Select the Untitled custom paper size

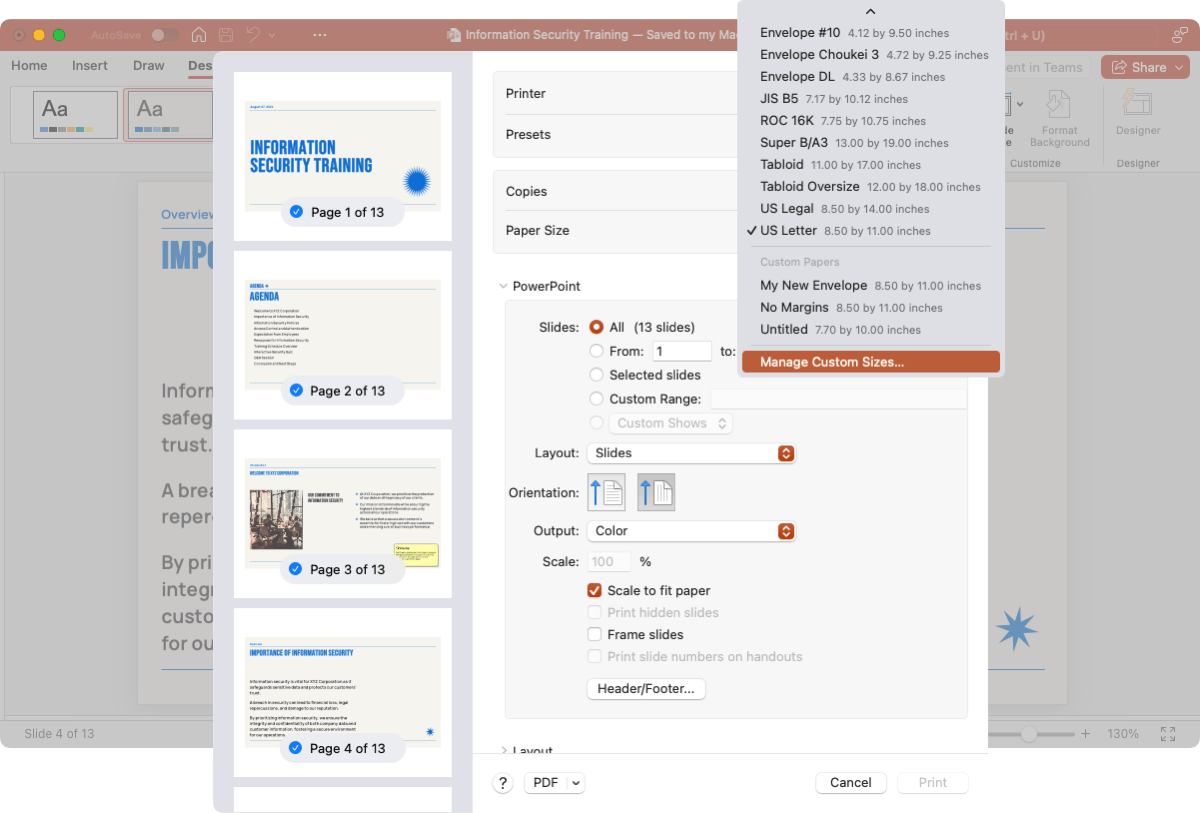click(x=871, y=330)
